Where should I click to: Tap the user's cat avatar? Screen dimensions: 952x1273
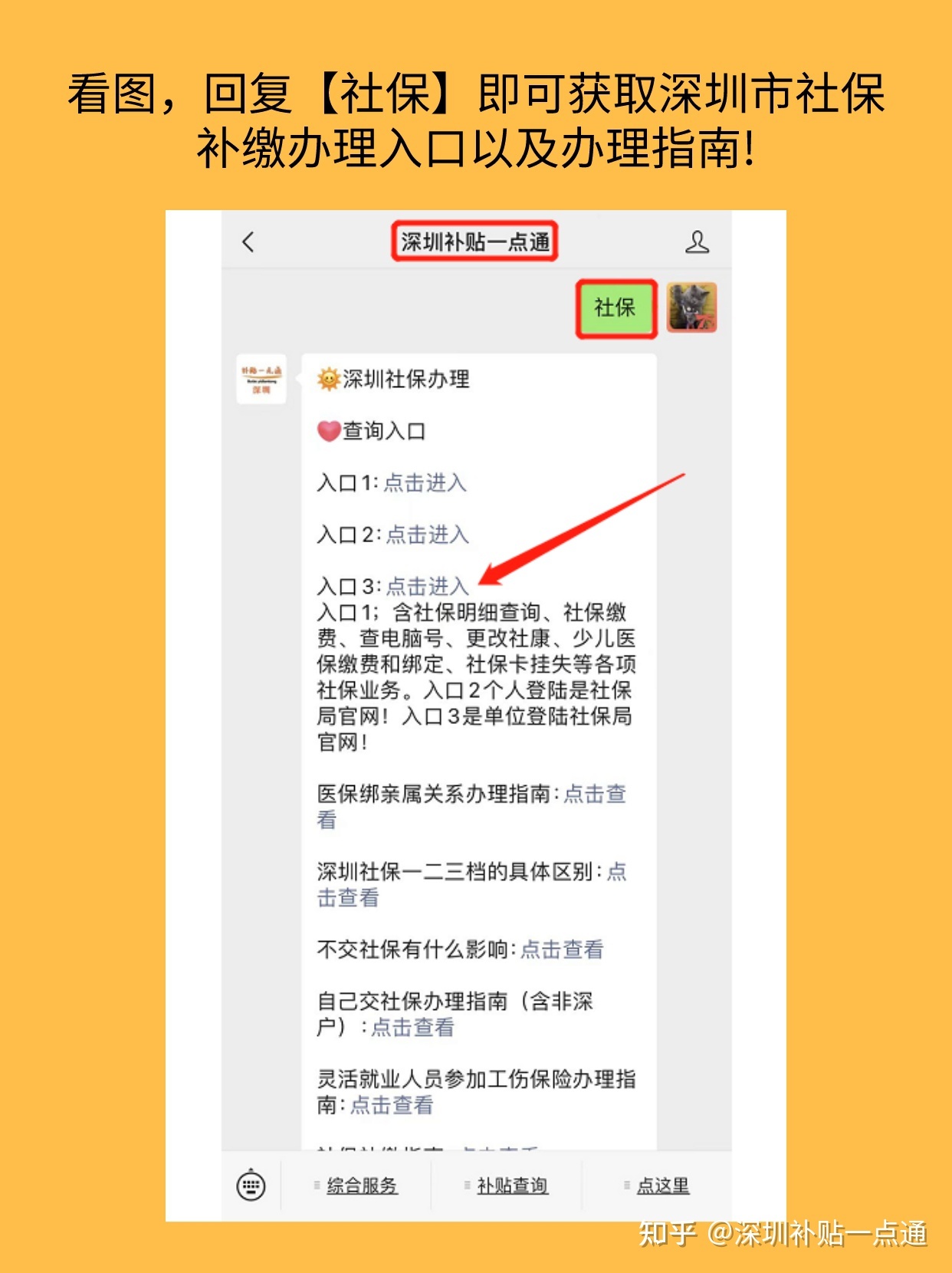point(692,308)
